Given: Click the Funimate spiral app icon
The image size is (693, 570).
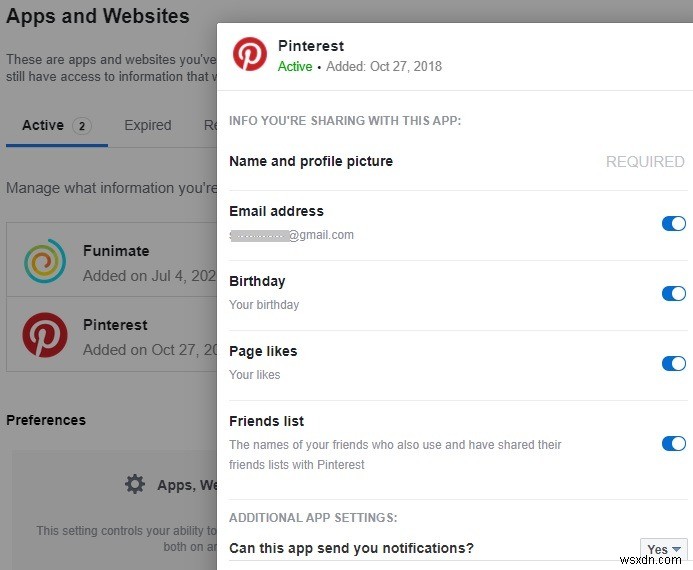Looking at the screenshot, I should pos(45,261).
